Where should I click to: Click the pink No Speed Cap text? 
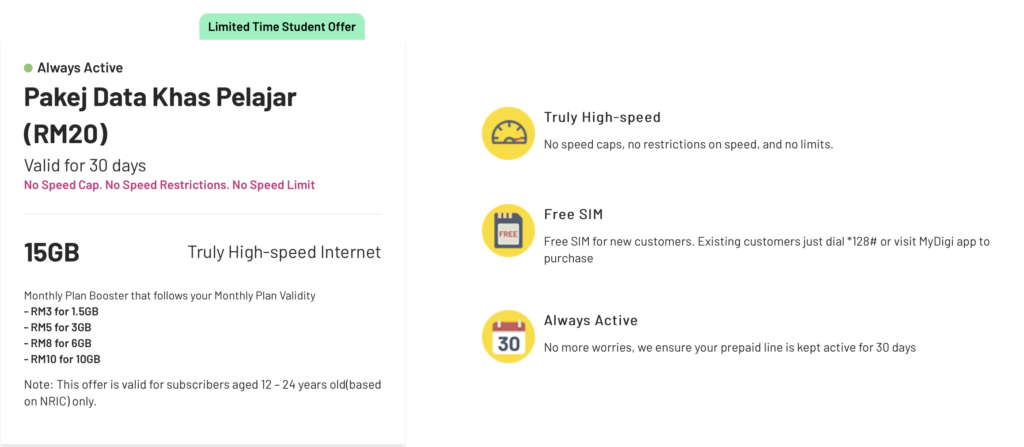click(x=169, y=185)
